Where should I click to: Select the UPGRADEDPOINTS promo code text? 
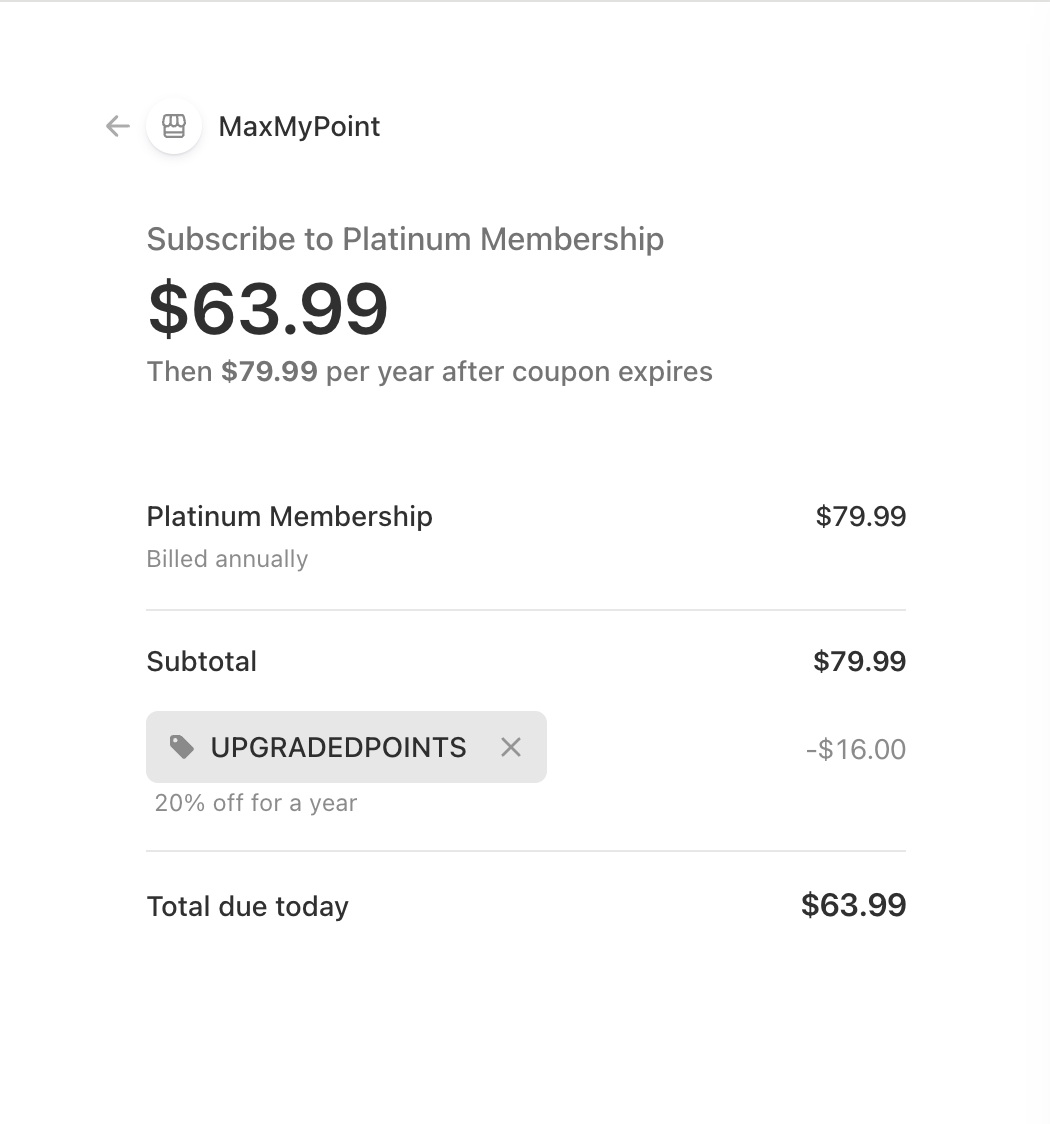pyautogui.click(x=338, y=748)
